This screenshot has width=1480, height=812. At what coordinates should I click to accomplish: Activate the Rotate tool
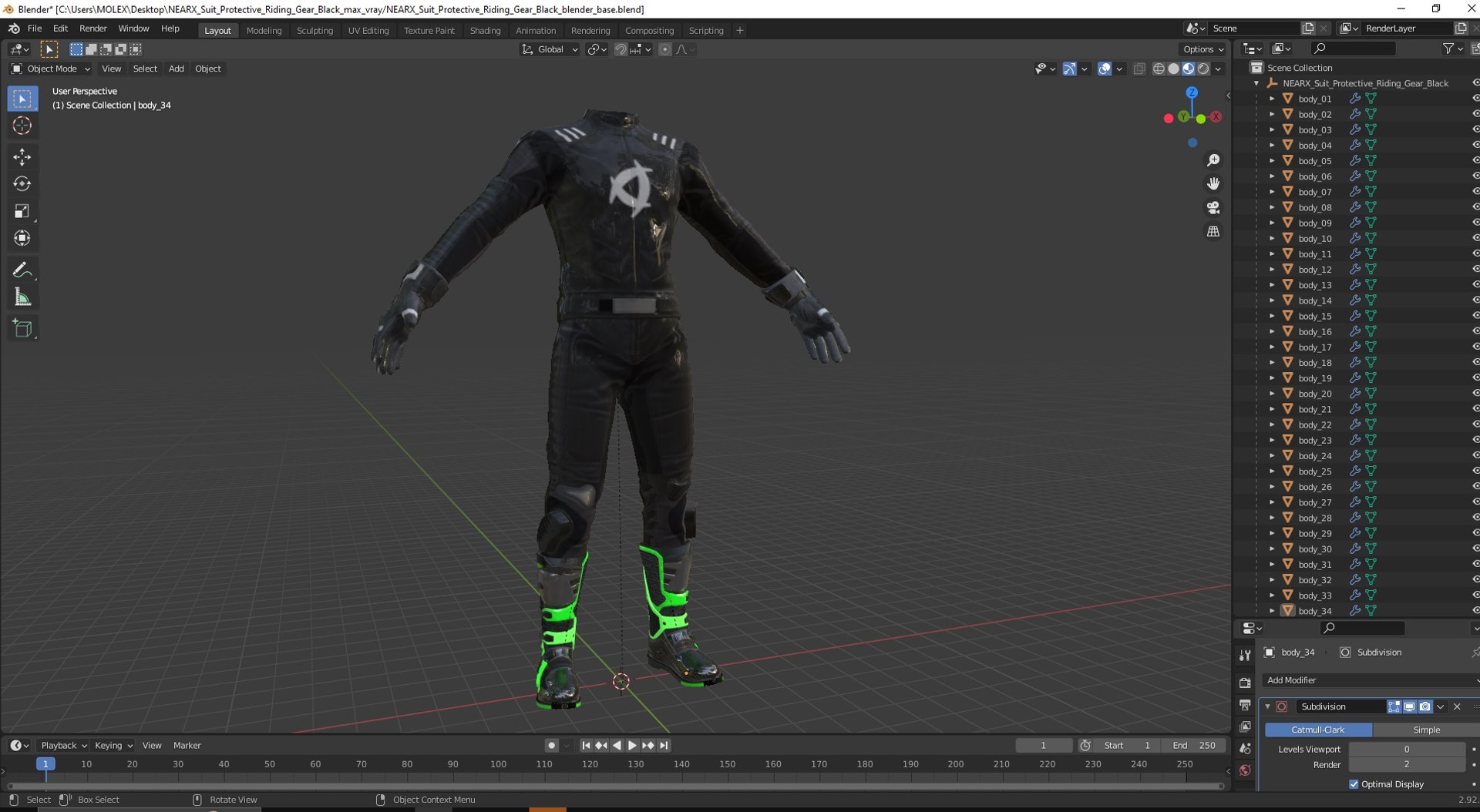click(22, 184)
